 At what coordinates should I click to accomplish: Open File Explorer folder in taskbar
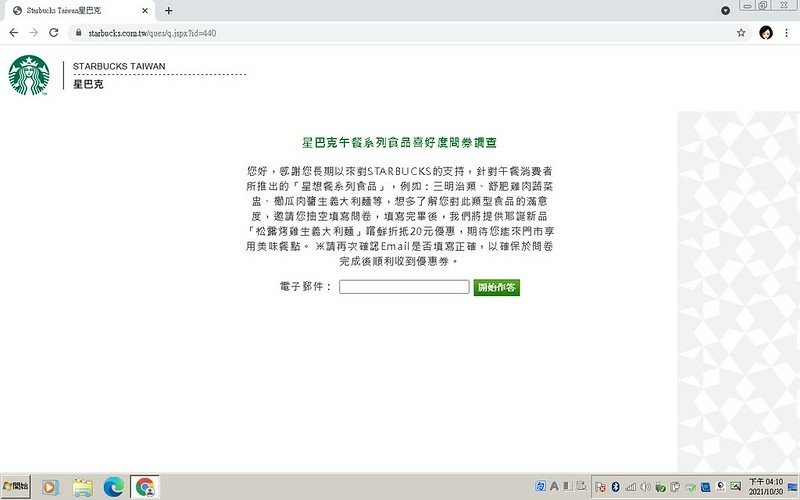[82, 488]
